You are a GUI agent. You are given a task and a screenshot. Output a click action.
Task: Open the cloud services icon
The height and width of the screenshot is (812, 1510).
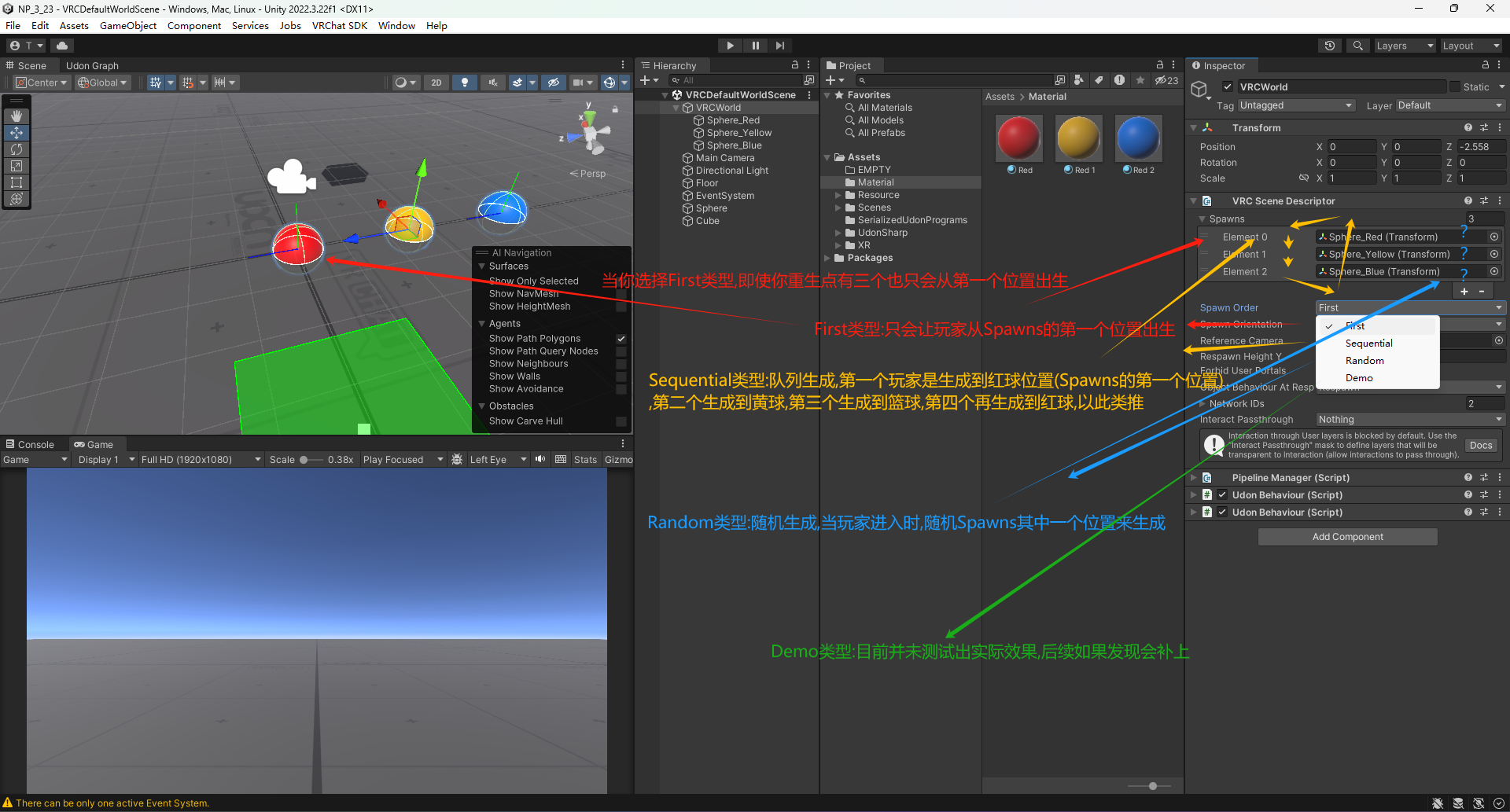tap(62, 46)
